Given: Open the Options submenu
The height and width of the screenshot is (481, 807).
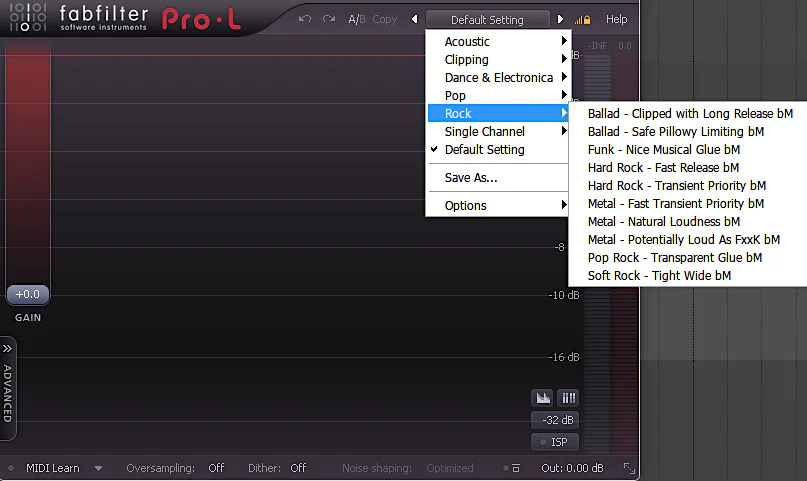Looking at the screenshot, I should coord(498,205).
